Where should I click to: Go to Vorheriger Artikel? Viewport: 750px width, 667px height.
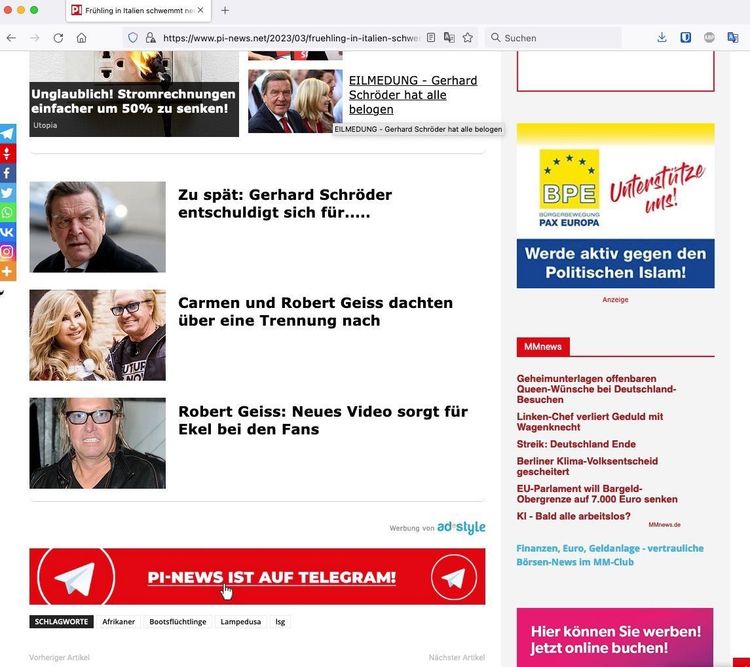[x=59, y=657]
